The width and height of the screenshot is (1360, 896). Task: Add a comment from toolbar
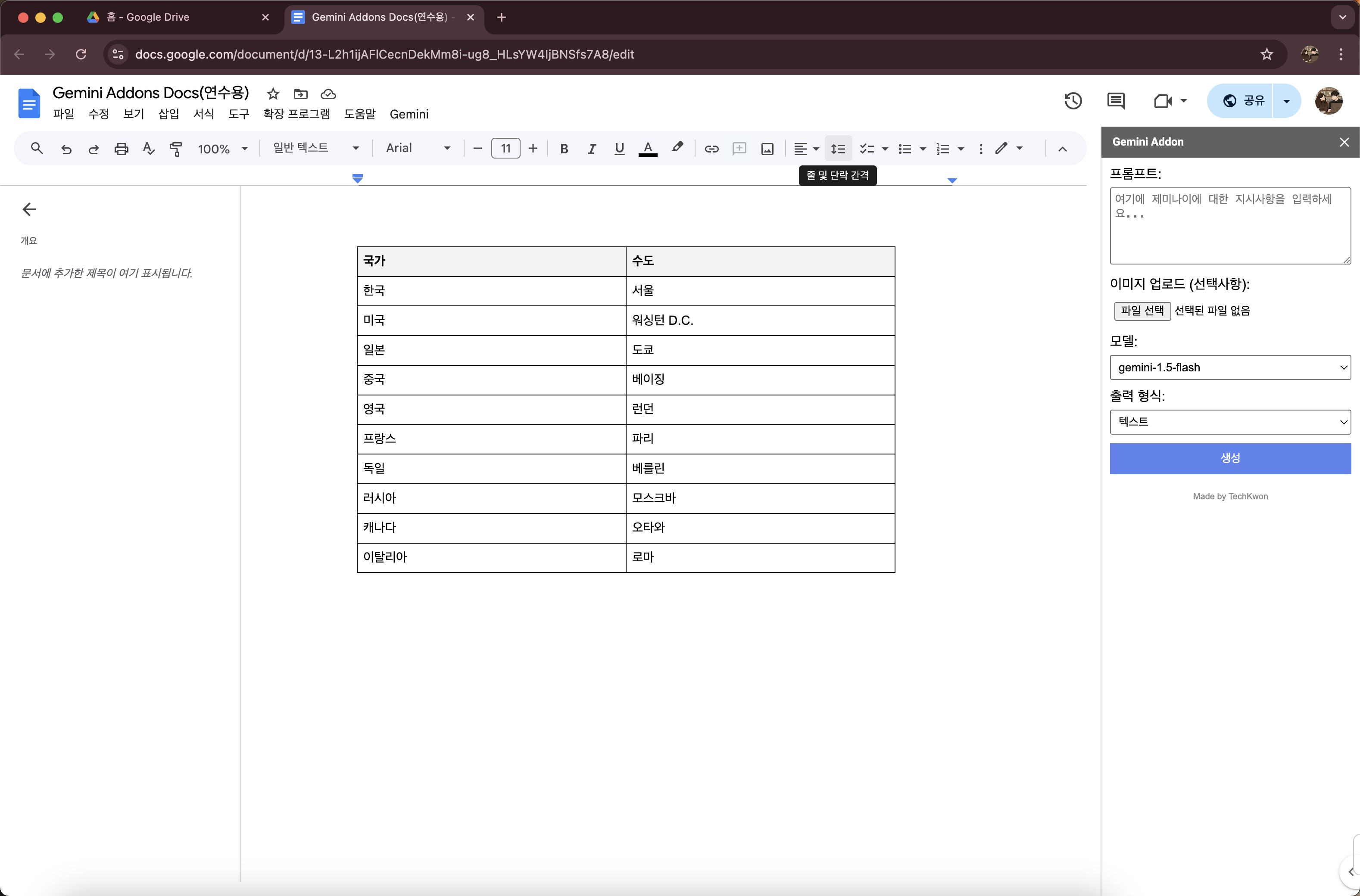click(x=739, y=149)
